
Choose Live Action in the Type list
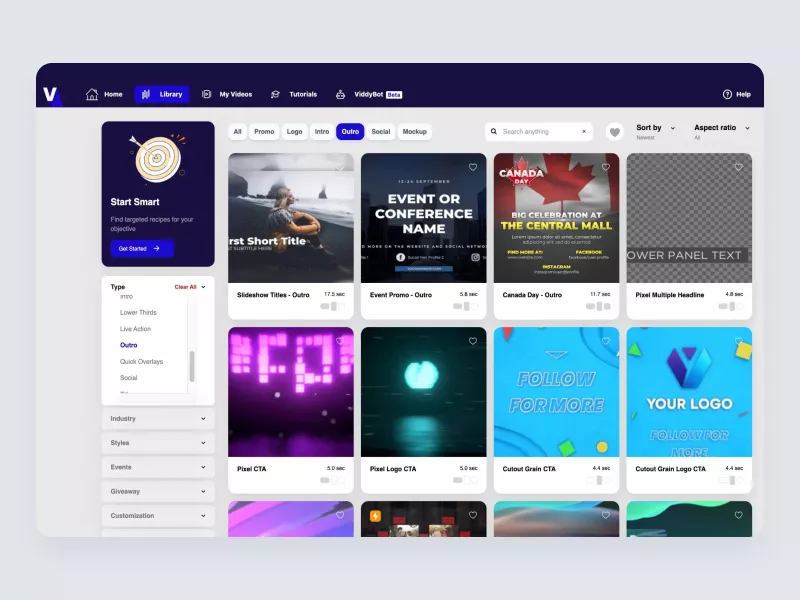135,329
